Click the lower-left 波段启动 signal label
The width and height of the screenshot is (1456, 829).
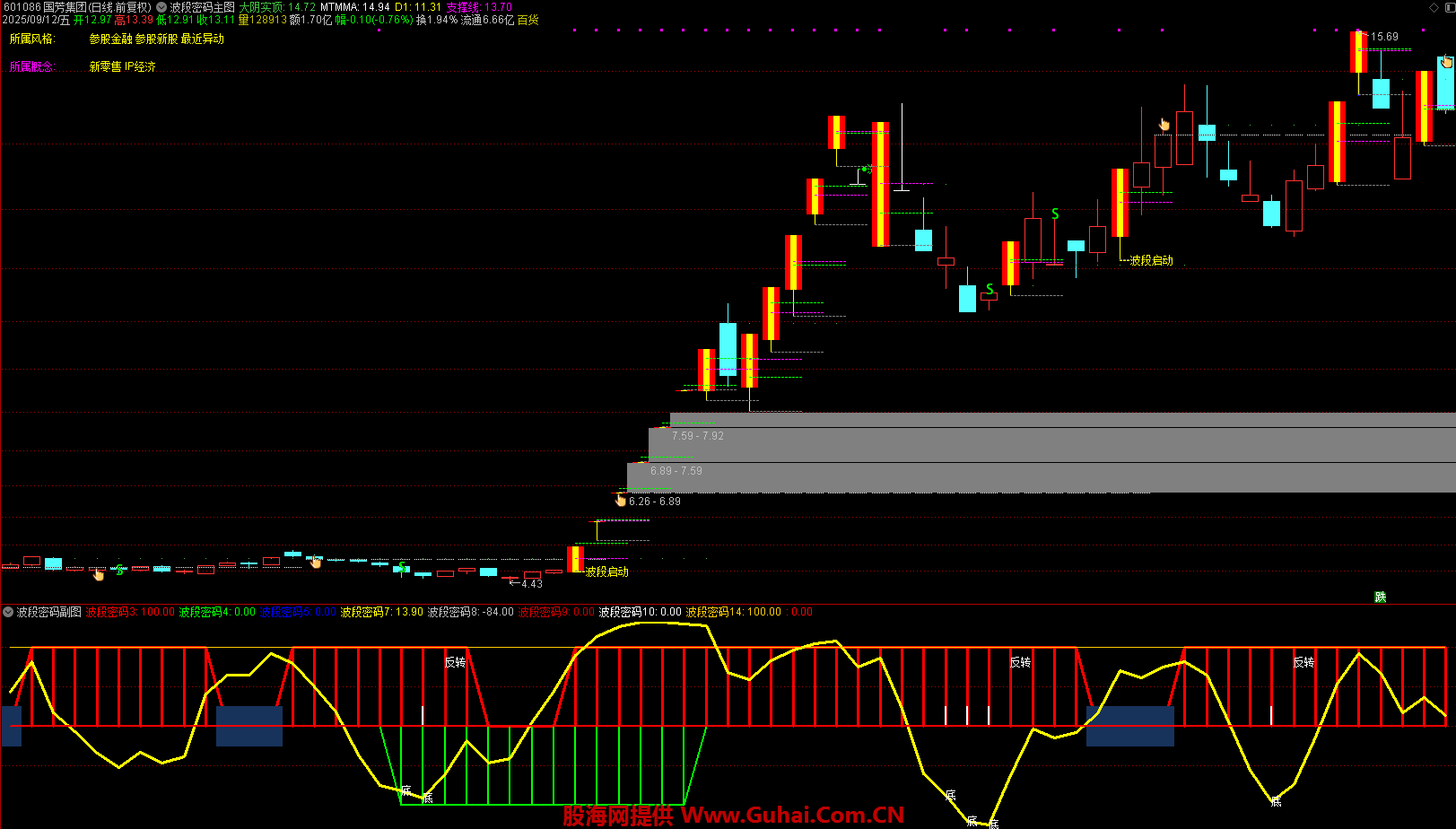tap(607, 572)
